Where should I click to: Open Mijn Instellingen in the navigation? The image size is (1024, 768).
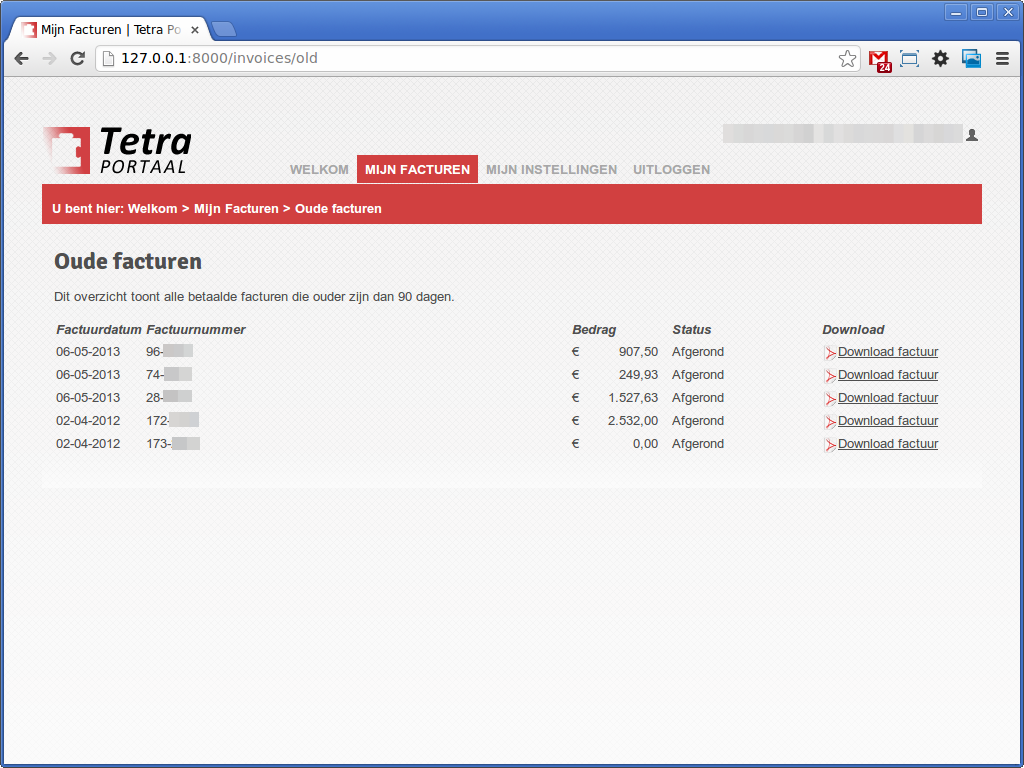551,170
